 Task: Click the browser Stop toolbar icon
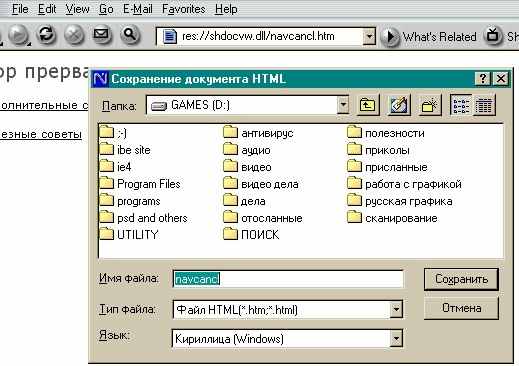74,35
